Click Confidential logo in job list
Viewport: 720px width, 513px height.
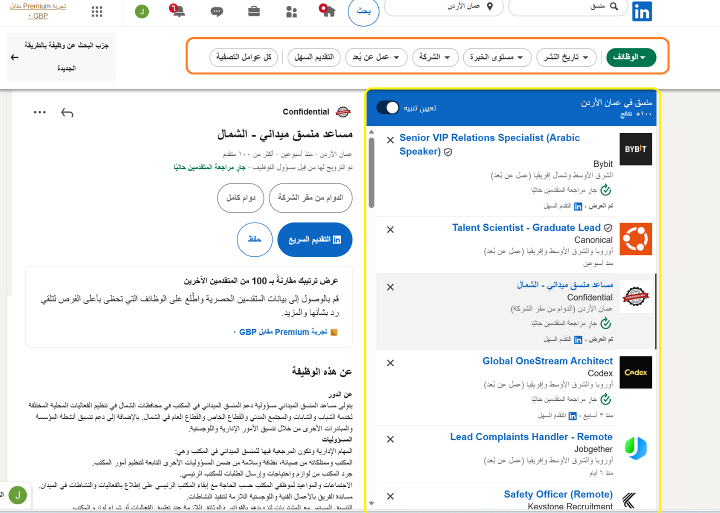point(636,297)
